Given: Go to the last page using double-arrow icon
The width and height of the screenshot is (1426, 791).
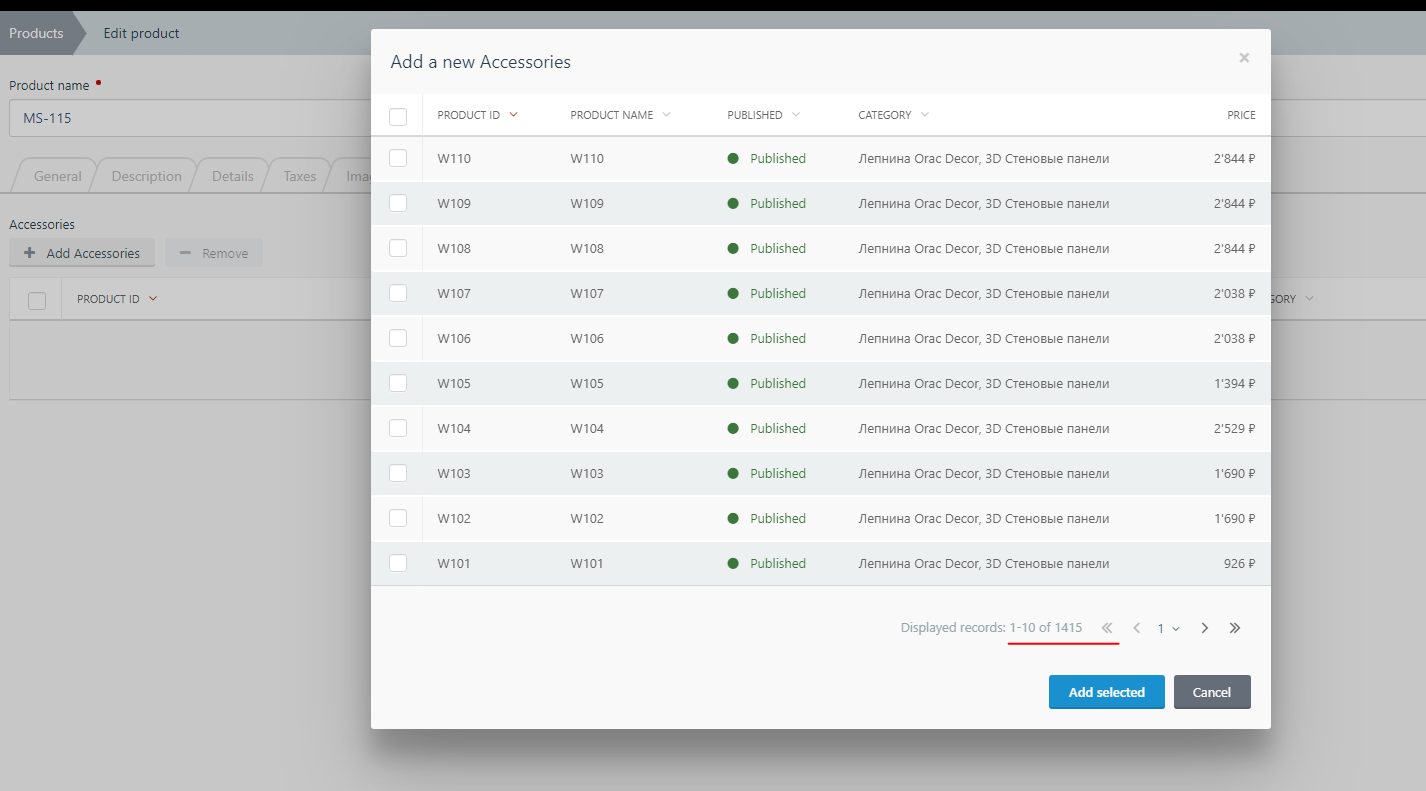Looking at the screenshot, I should click(x=1235, y=627).
